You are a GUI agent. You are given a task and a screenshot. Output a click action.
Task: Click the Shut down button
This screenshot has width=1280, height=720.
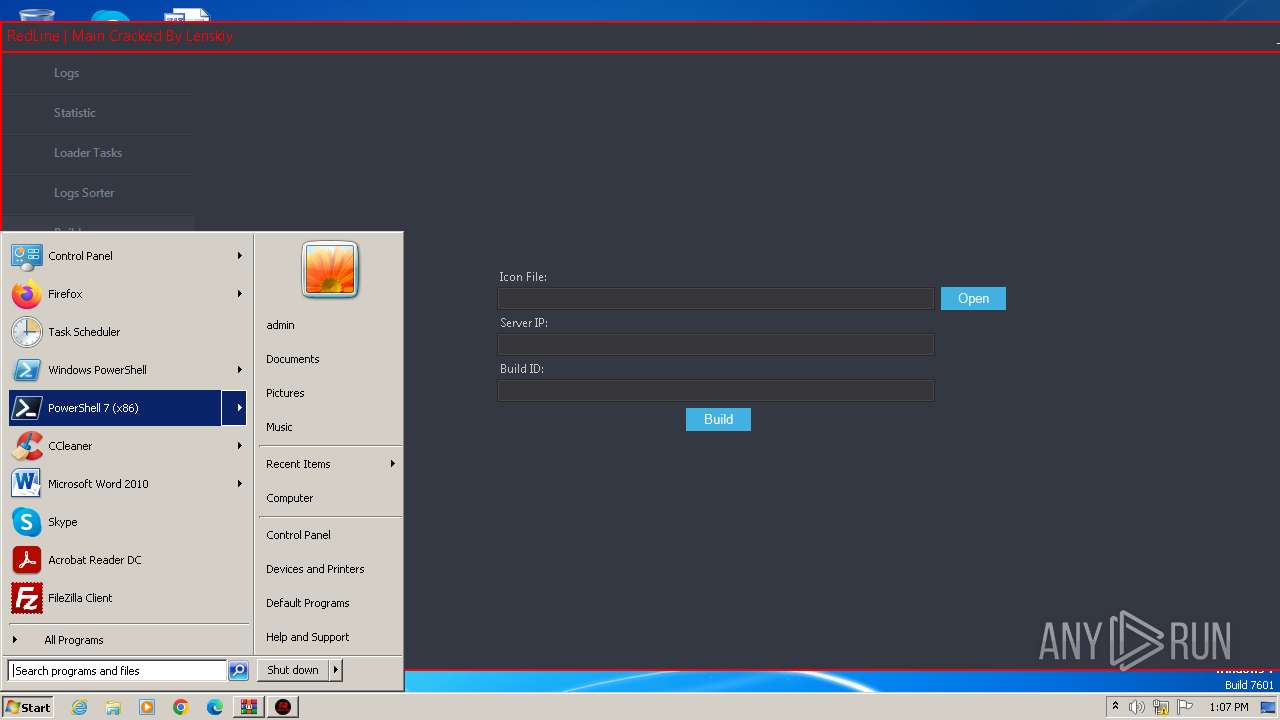[293, 670]
